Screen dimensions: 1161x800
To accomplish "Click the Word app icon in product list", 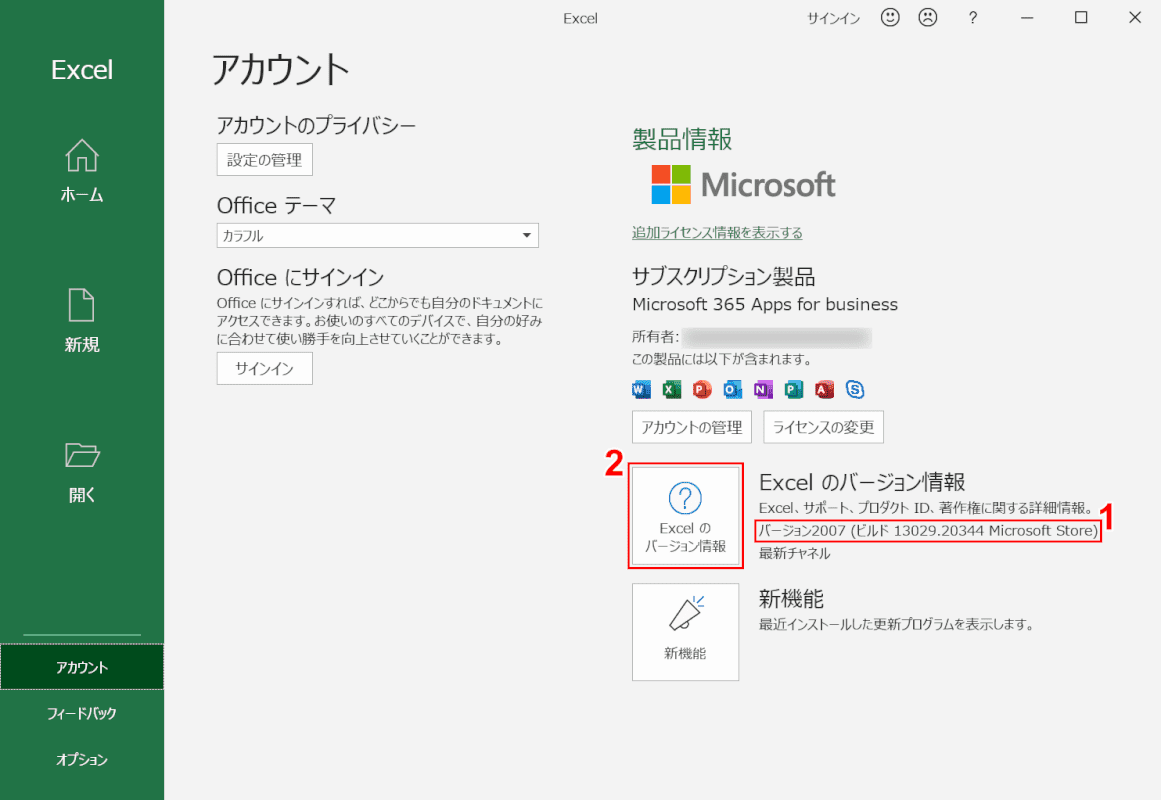I will coord(641,389).
